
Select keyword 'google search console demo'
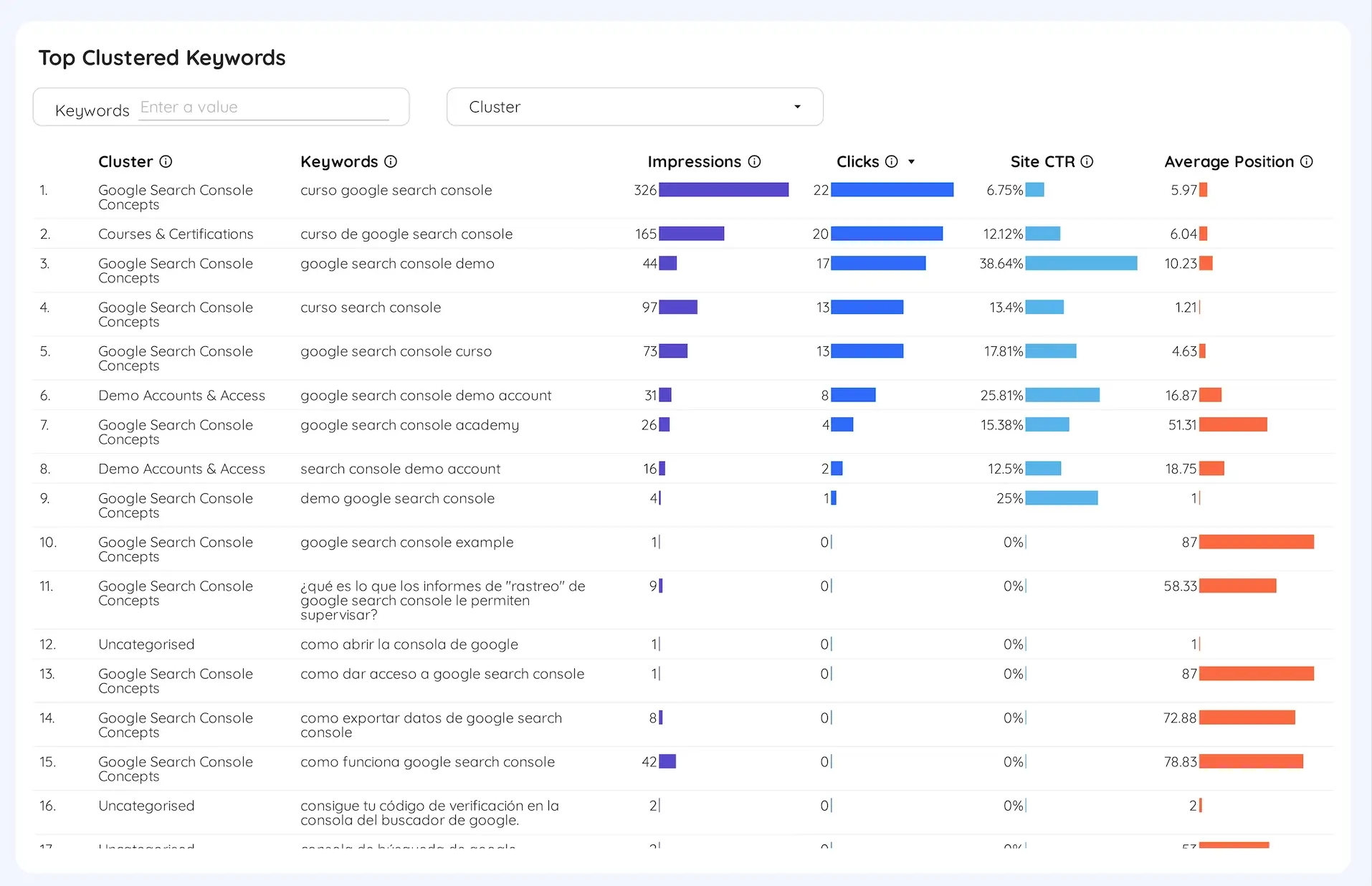click(397, 264)
